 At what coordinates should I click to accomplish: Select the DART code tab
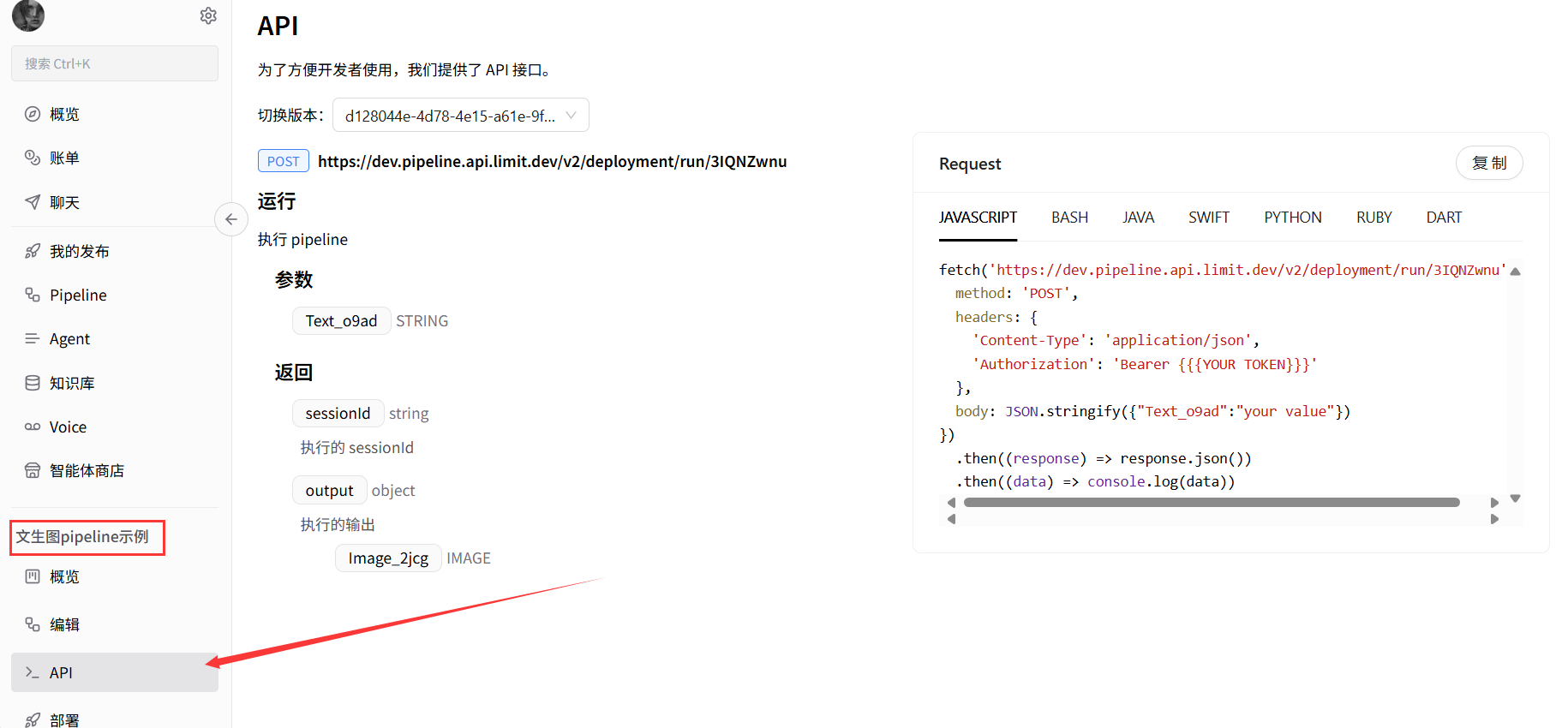(1444, 218)
